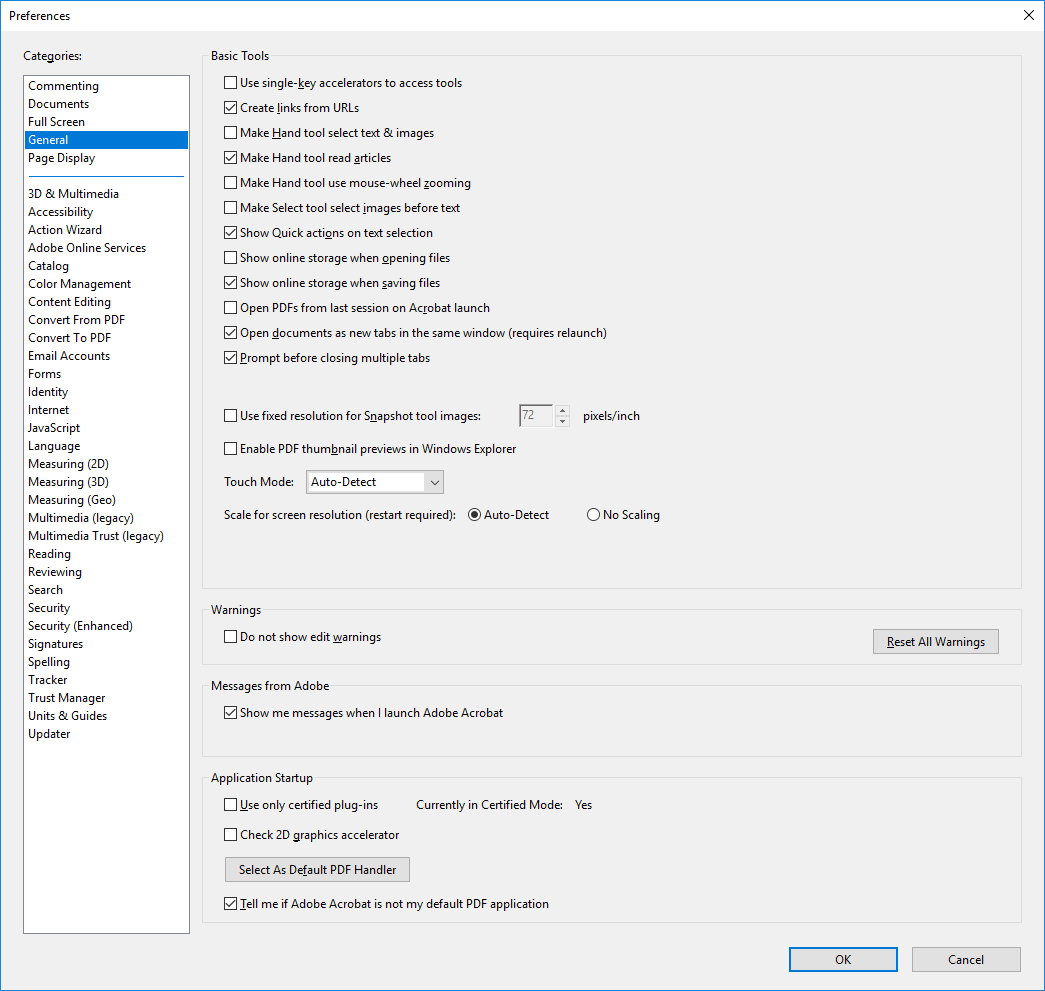Select the General category
1045x991 pixels.
(107, 140)
